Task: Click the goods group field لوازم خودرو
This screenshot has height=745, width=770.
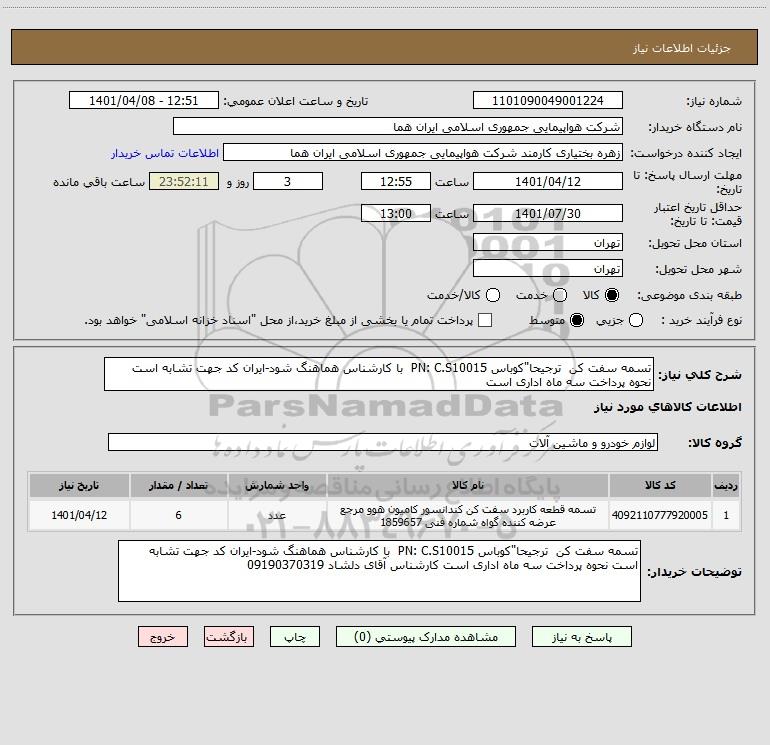Action: (x=383, y=442)
